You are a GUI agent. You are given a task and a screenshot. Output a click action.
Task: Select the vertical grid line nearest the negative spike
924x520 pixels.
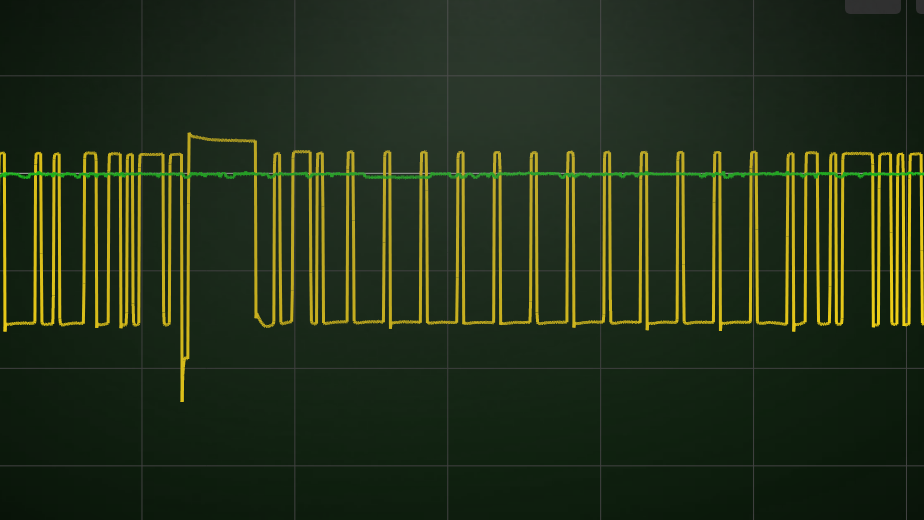point(142,260)
